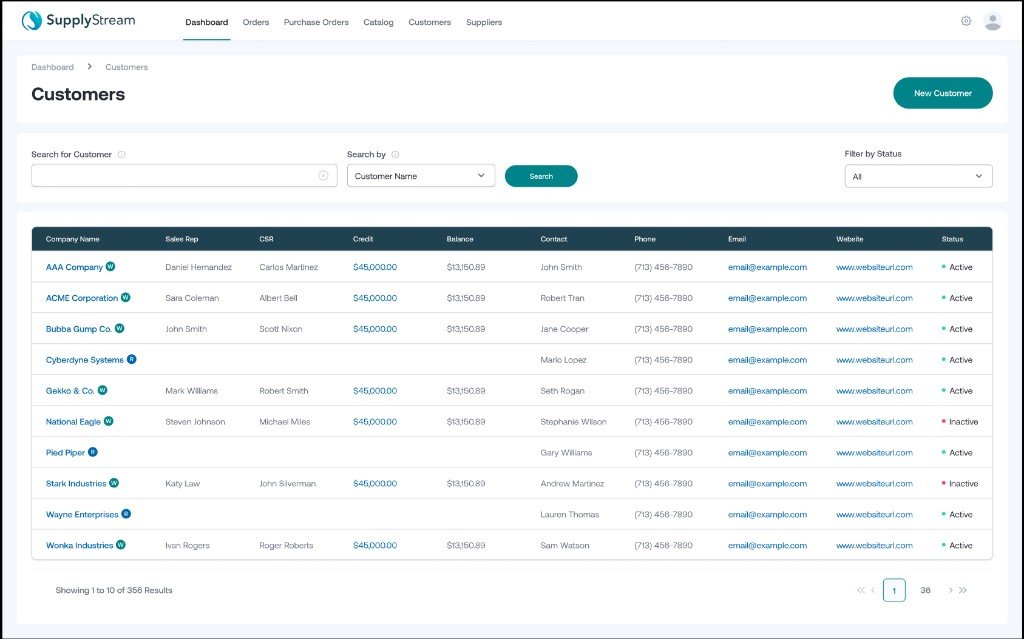Viewport: 1024px width, 639px height.
Task: Click the Company Name column header
Action: [72, 239]
